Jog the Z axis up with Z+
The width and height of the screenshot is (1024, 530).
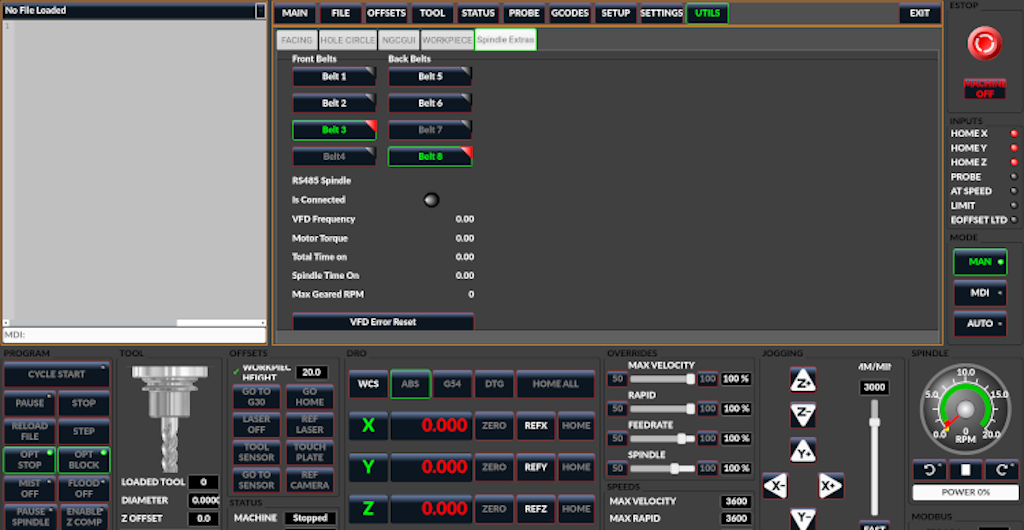[803, 380]
